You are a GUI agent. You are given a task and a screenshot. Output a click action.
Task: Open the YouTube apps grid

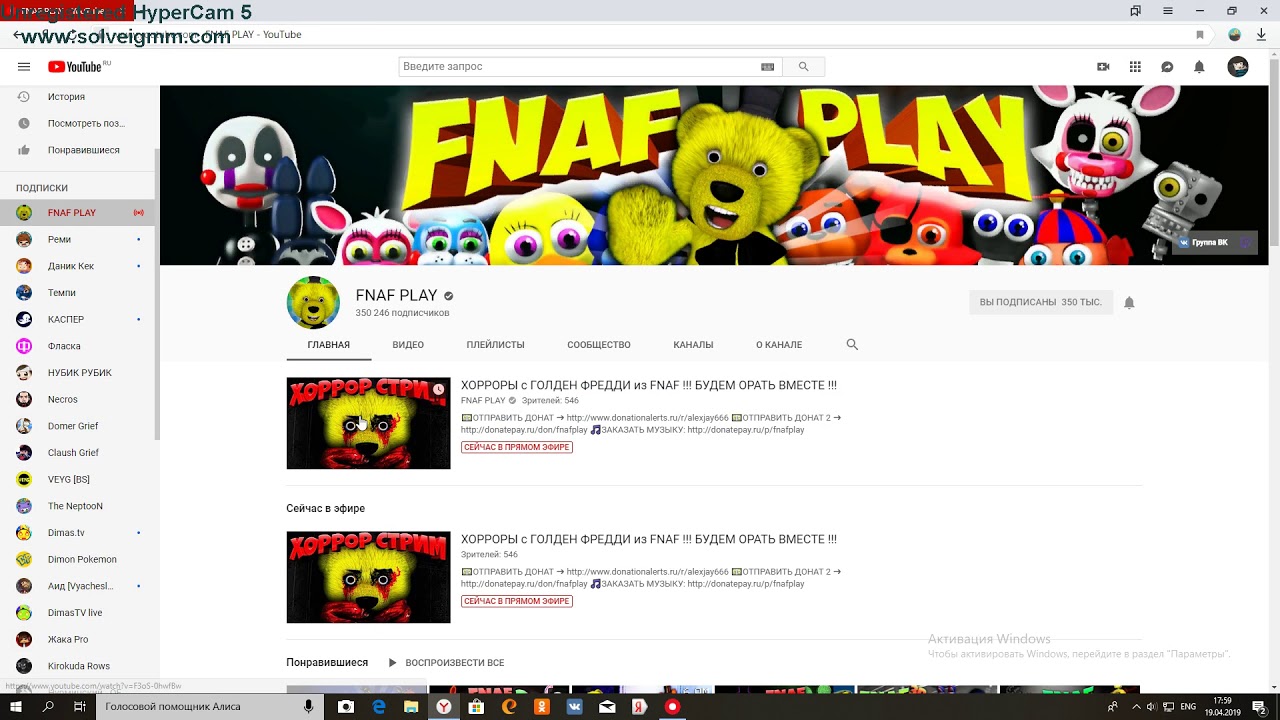coord(1135,67)
